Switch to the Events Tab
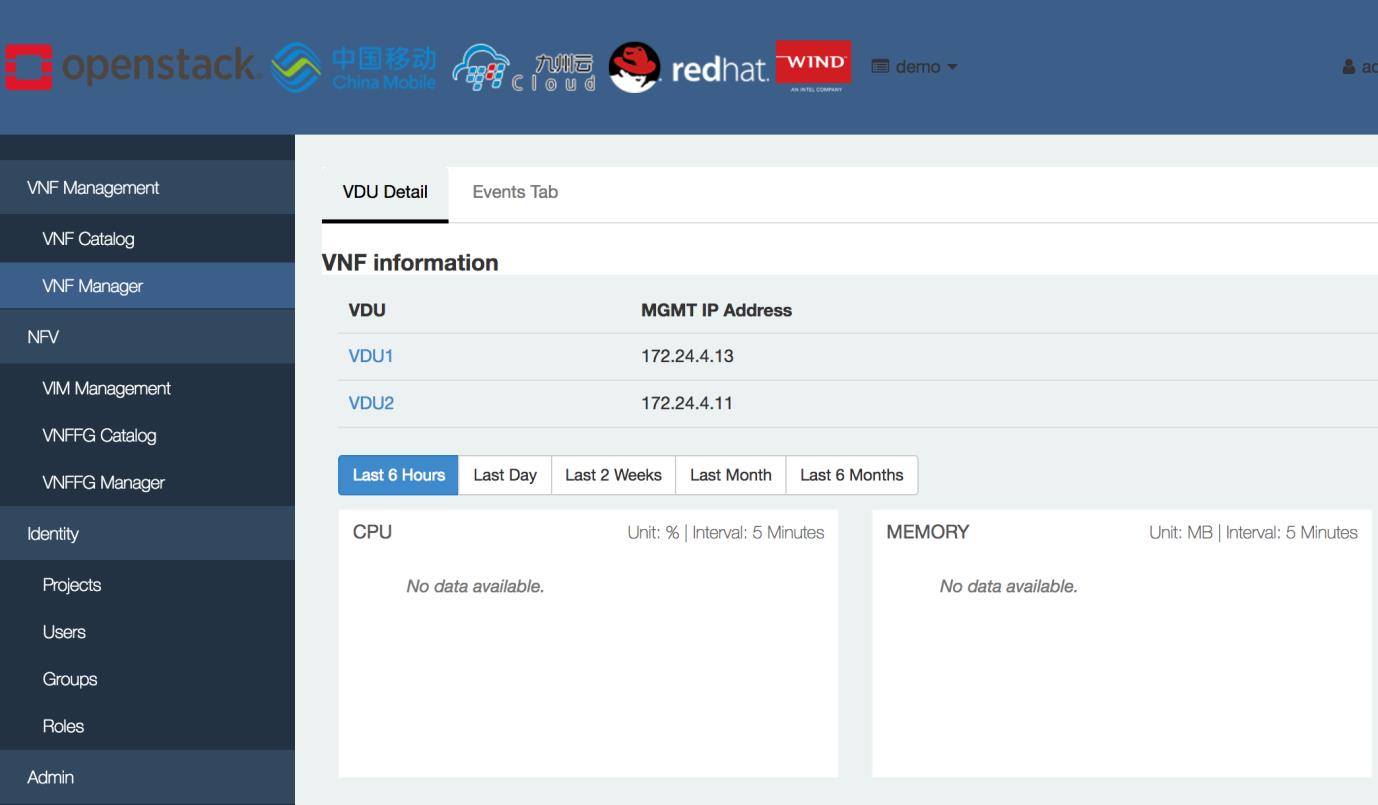Screen dimensions: 1378x805 (515, 192)
